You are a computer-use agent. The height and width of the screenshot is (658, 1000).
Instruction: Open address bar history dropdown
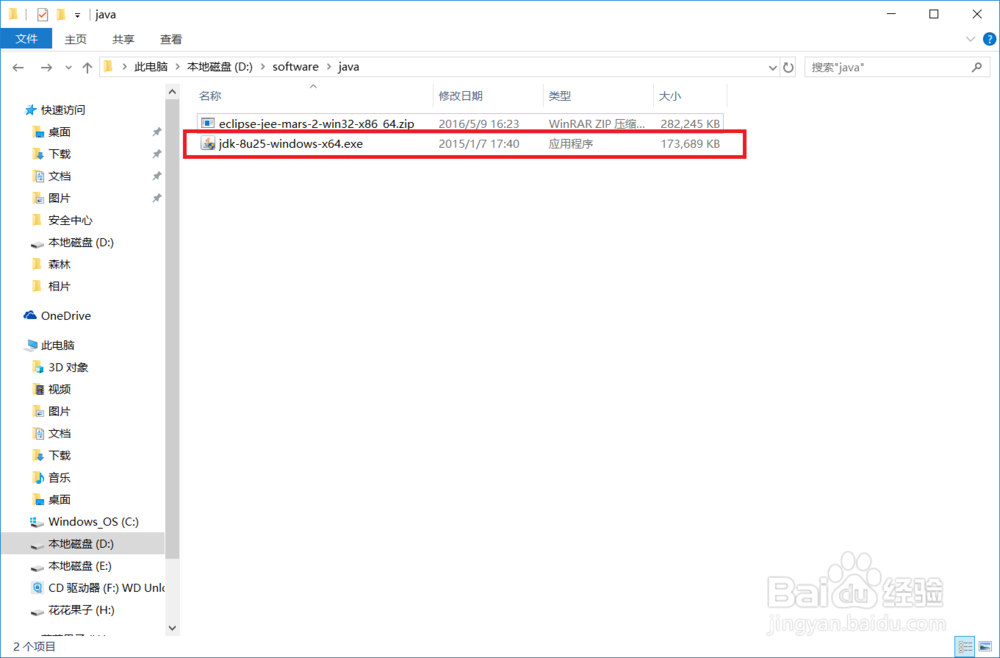pos(772,68)
